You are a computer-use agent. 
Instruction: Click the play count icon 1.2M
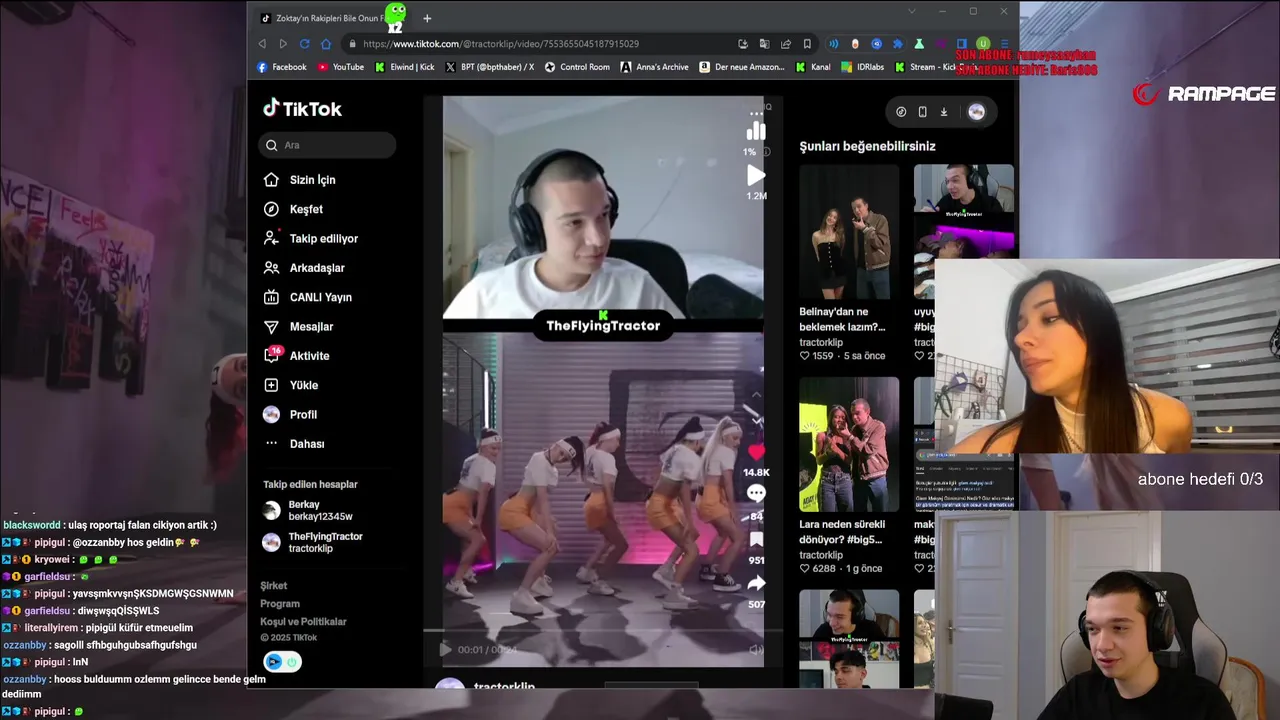[x=756, y=176]
